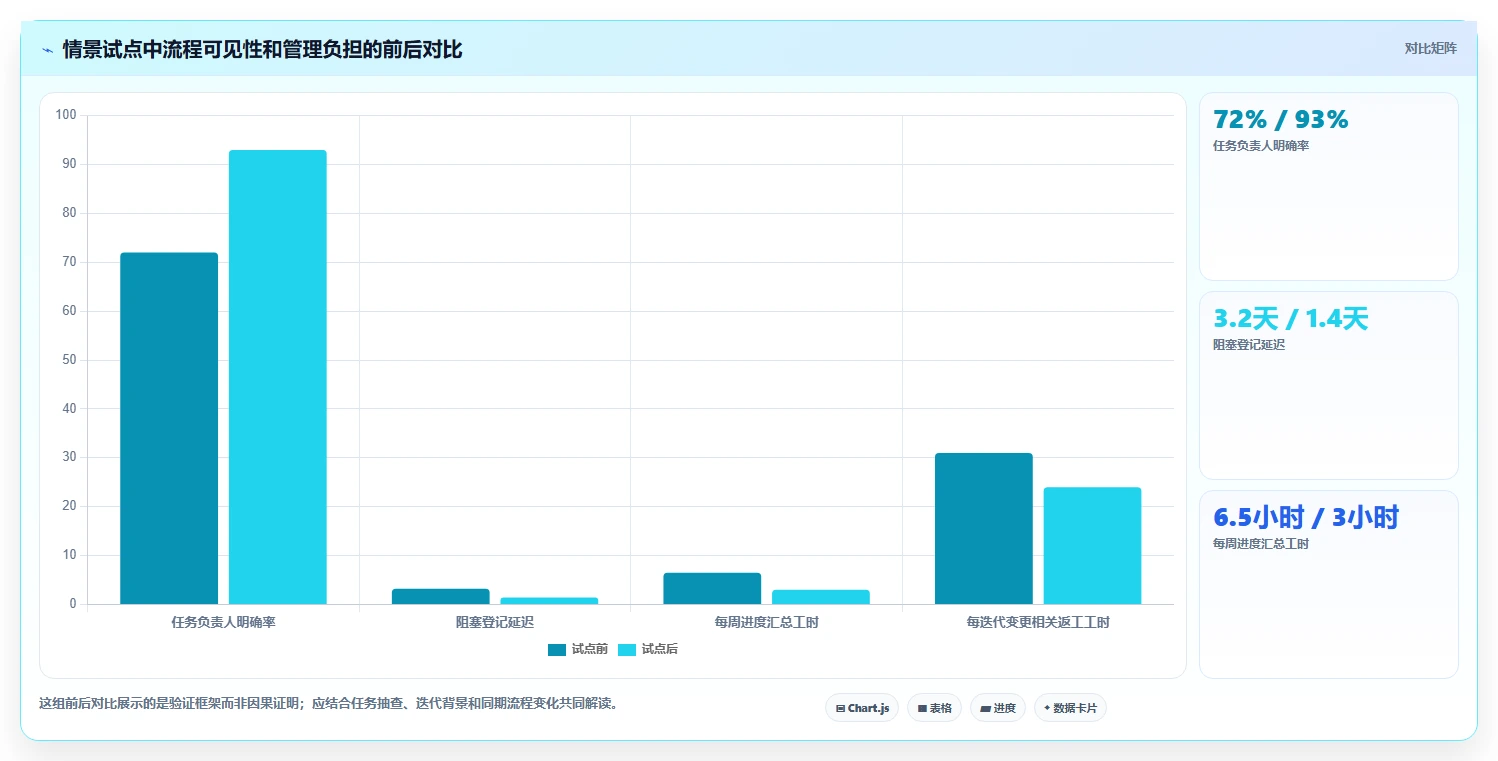Click the x-axis label 每周进度汇总工时

coord(766,622)
